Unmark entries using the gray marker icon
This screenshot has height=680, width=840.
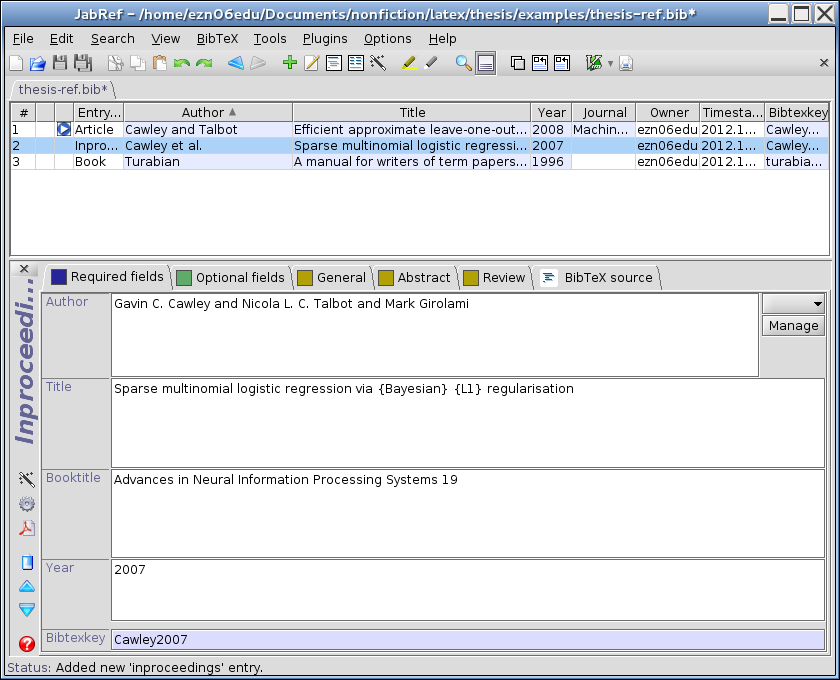pos(431,63)
